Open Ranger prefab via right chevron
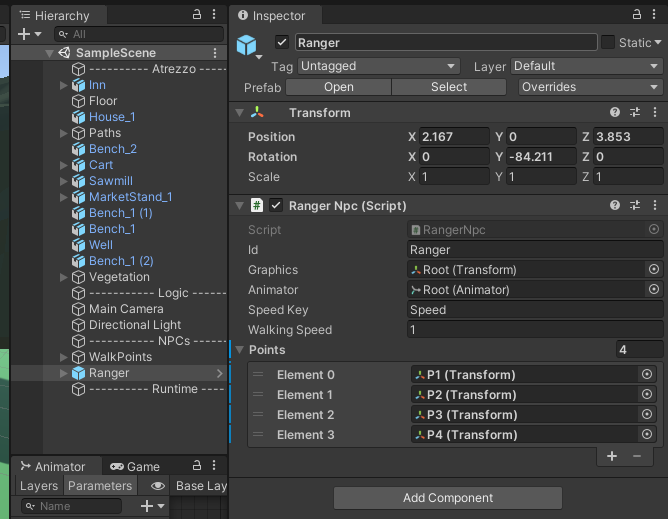 pyautogui.click(x=219, y=373)
